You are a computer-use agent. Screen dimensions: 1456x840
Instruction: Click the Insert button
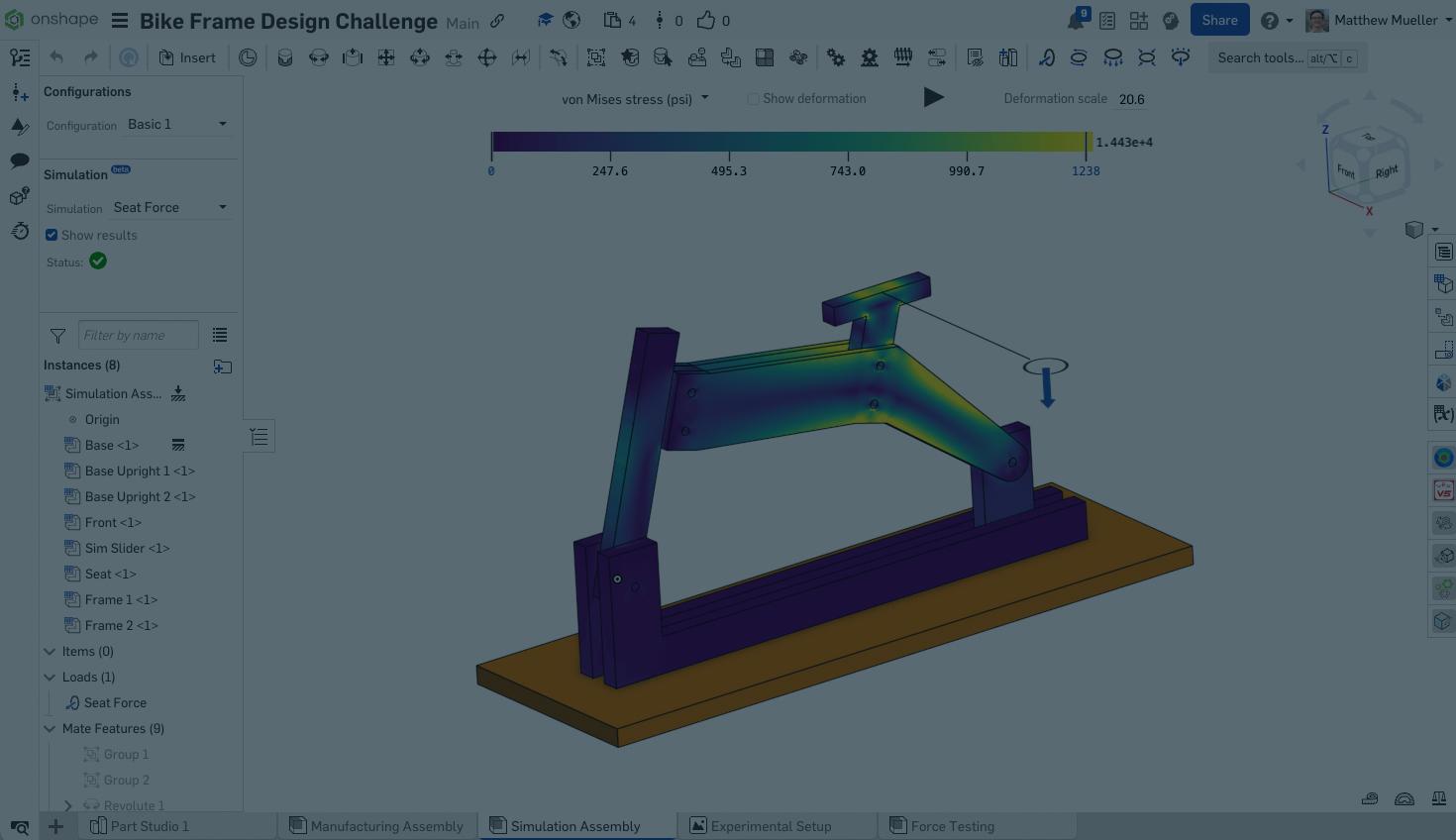[187, 57]
